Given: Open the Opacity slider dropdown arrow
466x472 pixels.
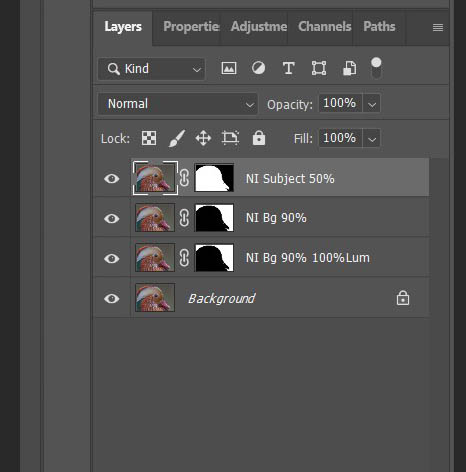Looking at the screenshot, I should (x=372, y=104).
